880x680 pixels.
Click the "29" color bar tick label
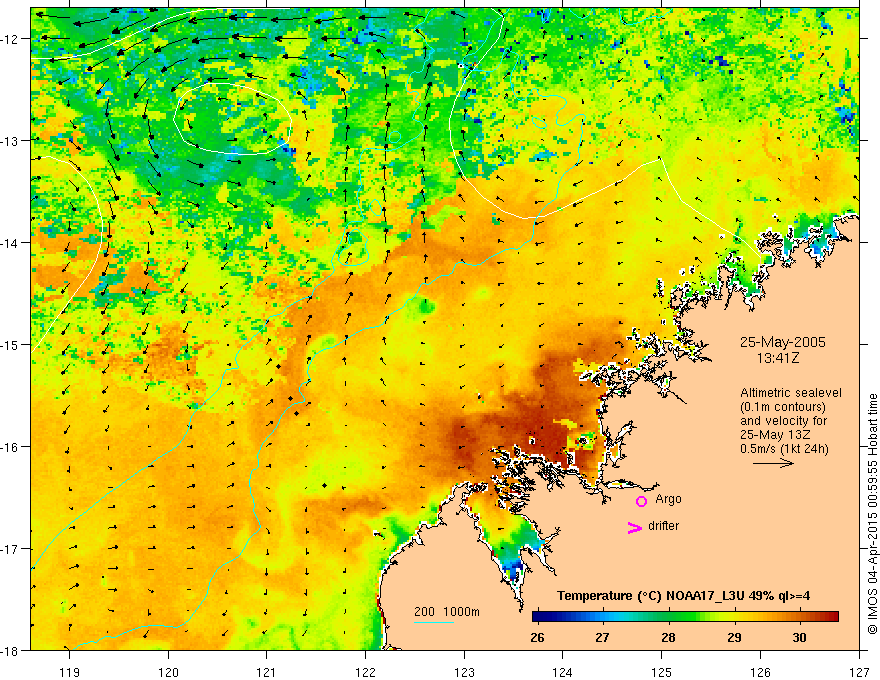click(x=734, y=637)
